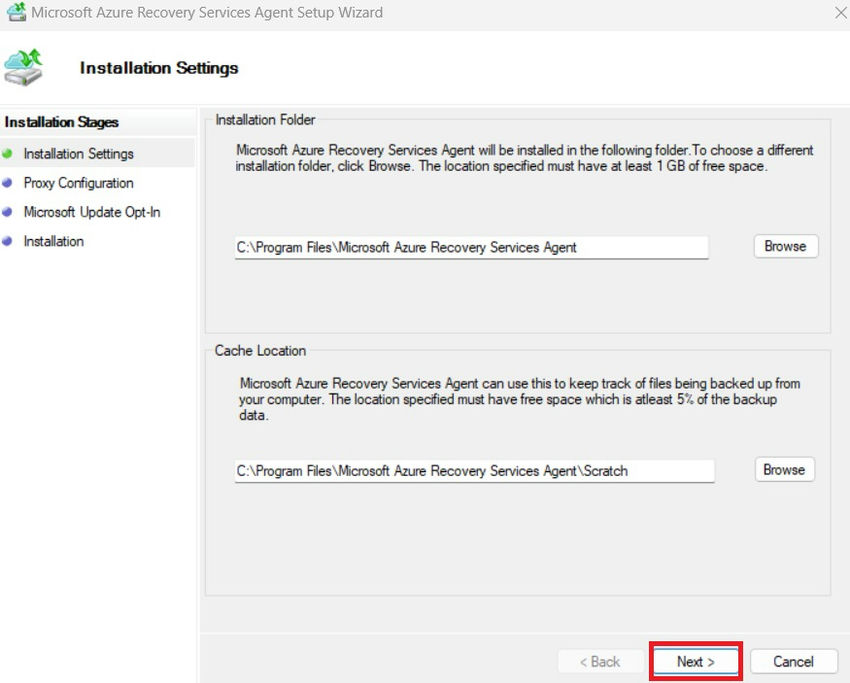Select Installation Settings stage in the sidebar
The image size is (850, 683).
tap(78, 154)
